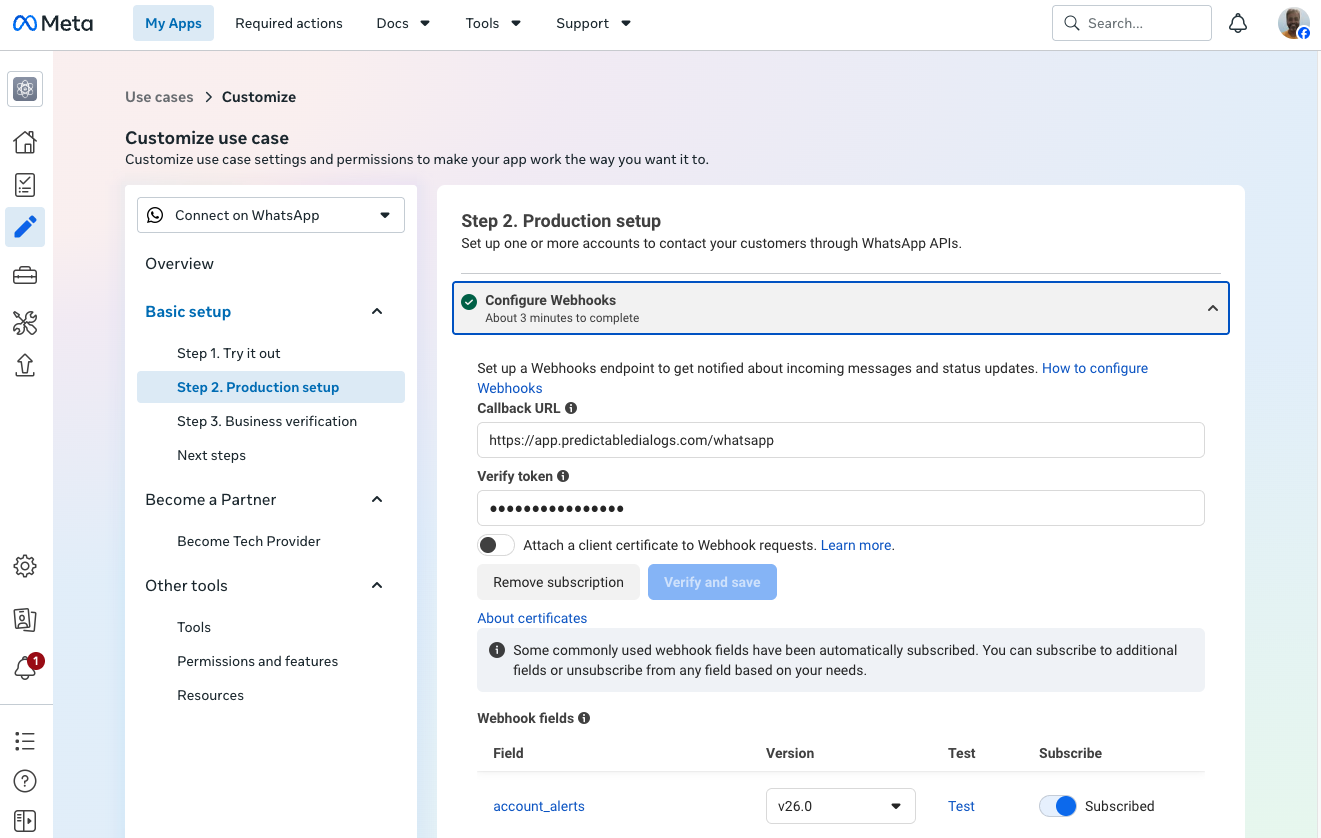This screenshot has height=838, width=1321.
Task: Collapse the Configure Webhooks panel chevron
Action: 1213,309
